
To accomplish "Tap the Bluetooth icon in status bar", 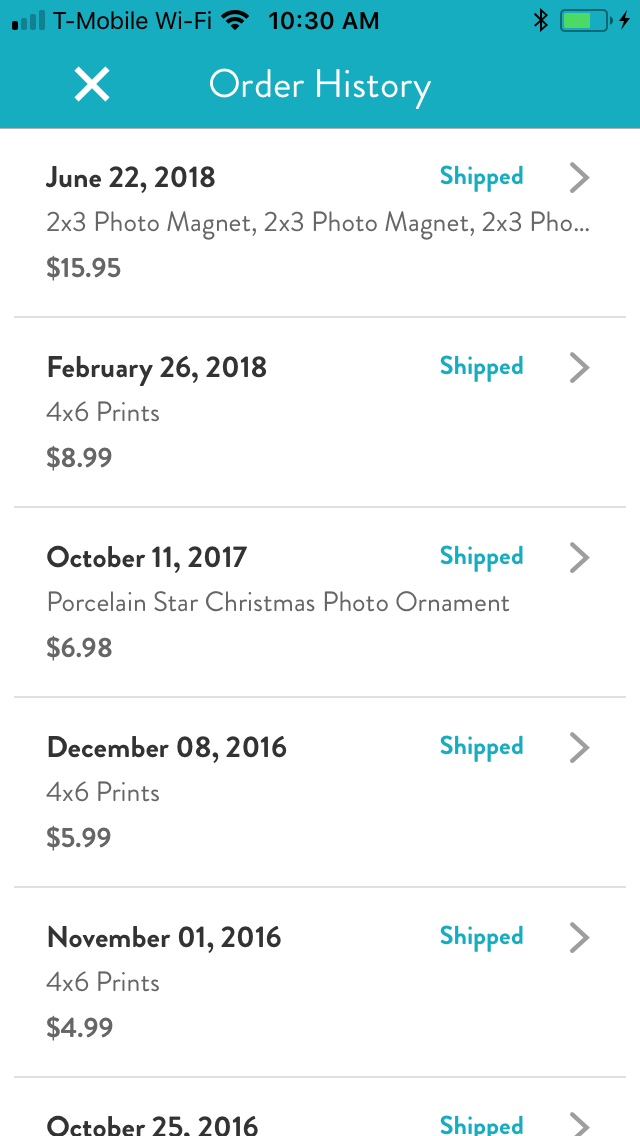I will [541, 18].
